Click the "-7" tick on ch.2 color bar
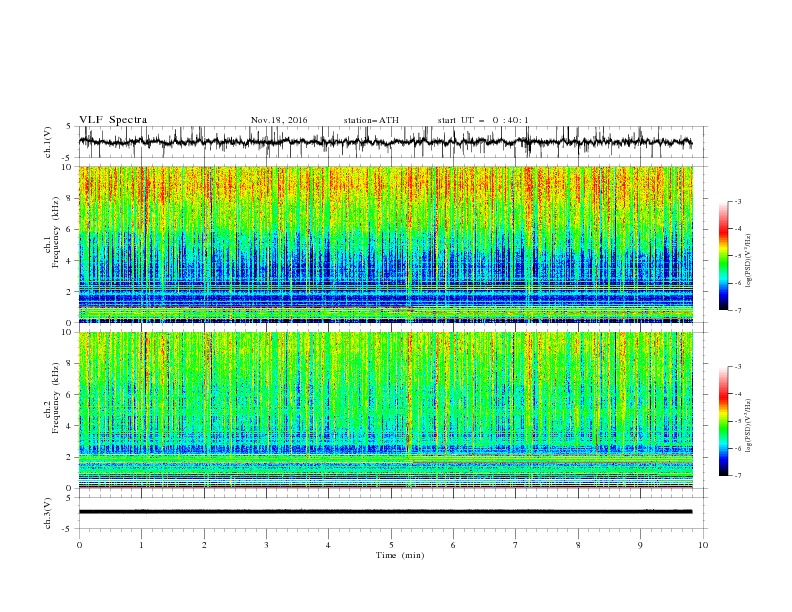792x612 pixels. point(737,475)
